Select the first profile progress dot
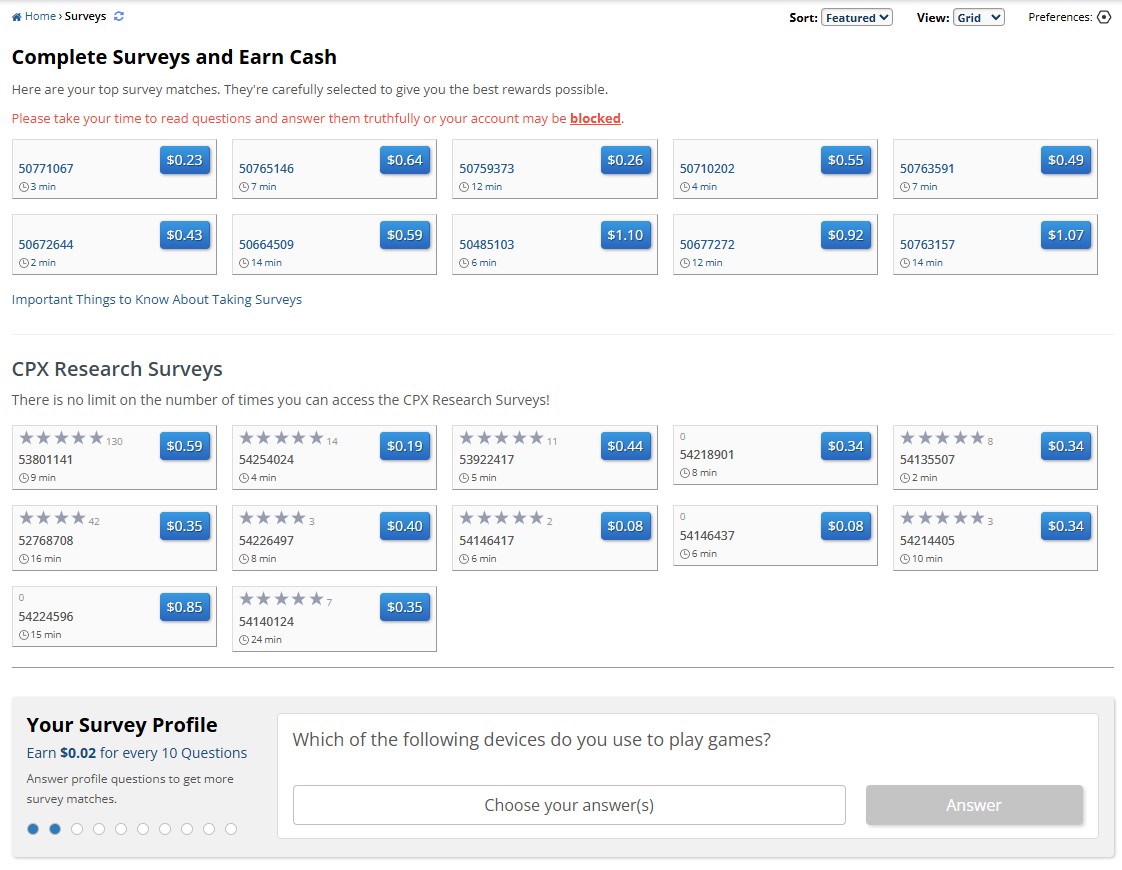This screenshot has width=1122, height=870. pos(33,829)
